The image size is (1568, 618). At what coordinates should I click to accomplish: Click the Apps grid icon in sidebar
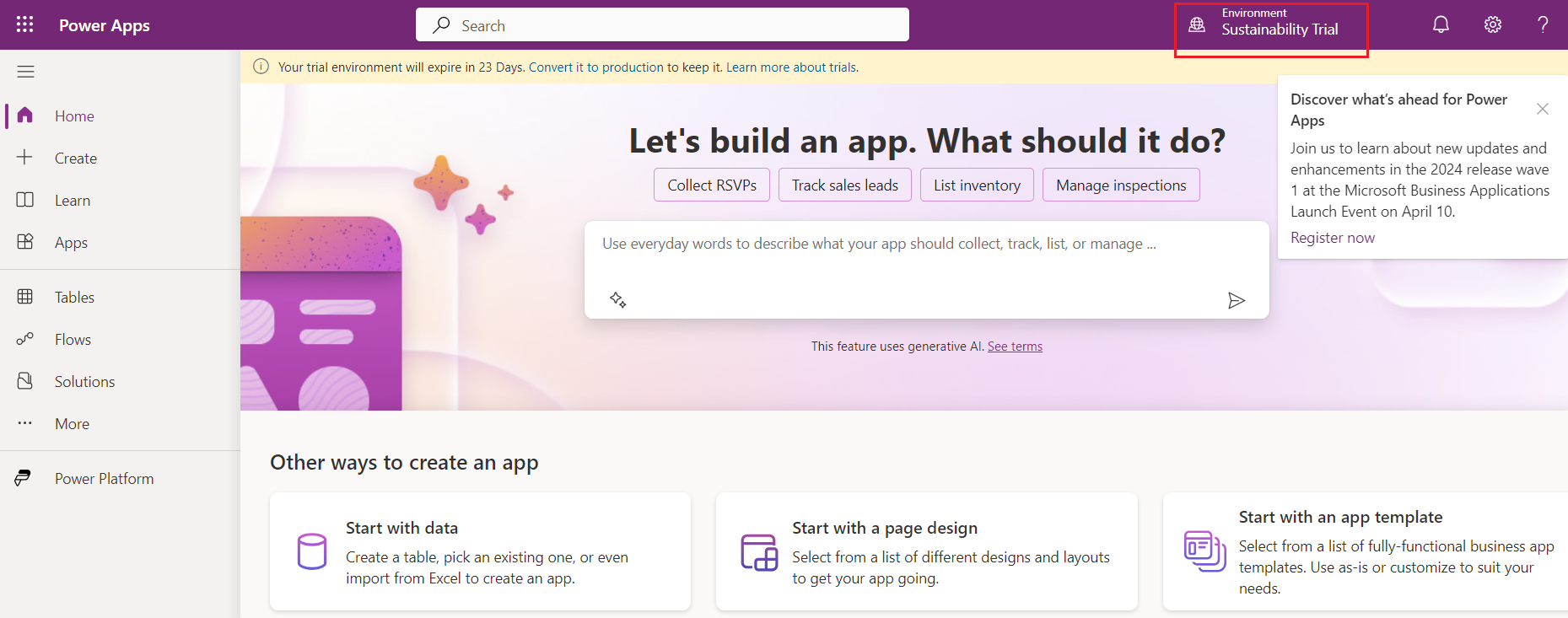[25, 242]
